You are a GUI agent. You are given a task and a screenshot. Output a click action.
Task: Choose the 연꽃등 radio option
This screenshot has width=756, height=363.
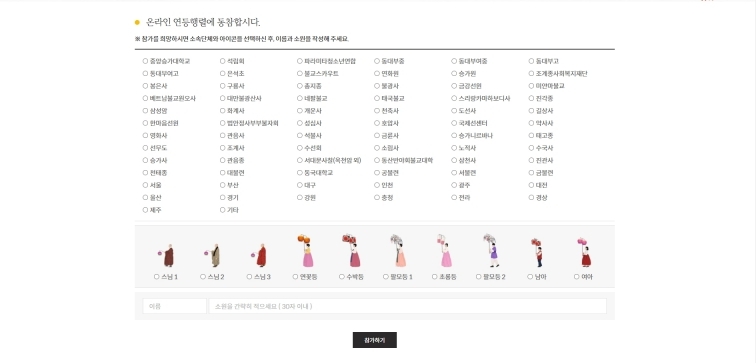[x=295, y=277]
